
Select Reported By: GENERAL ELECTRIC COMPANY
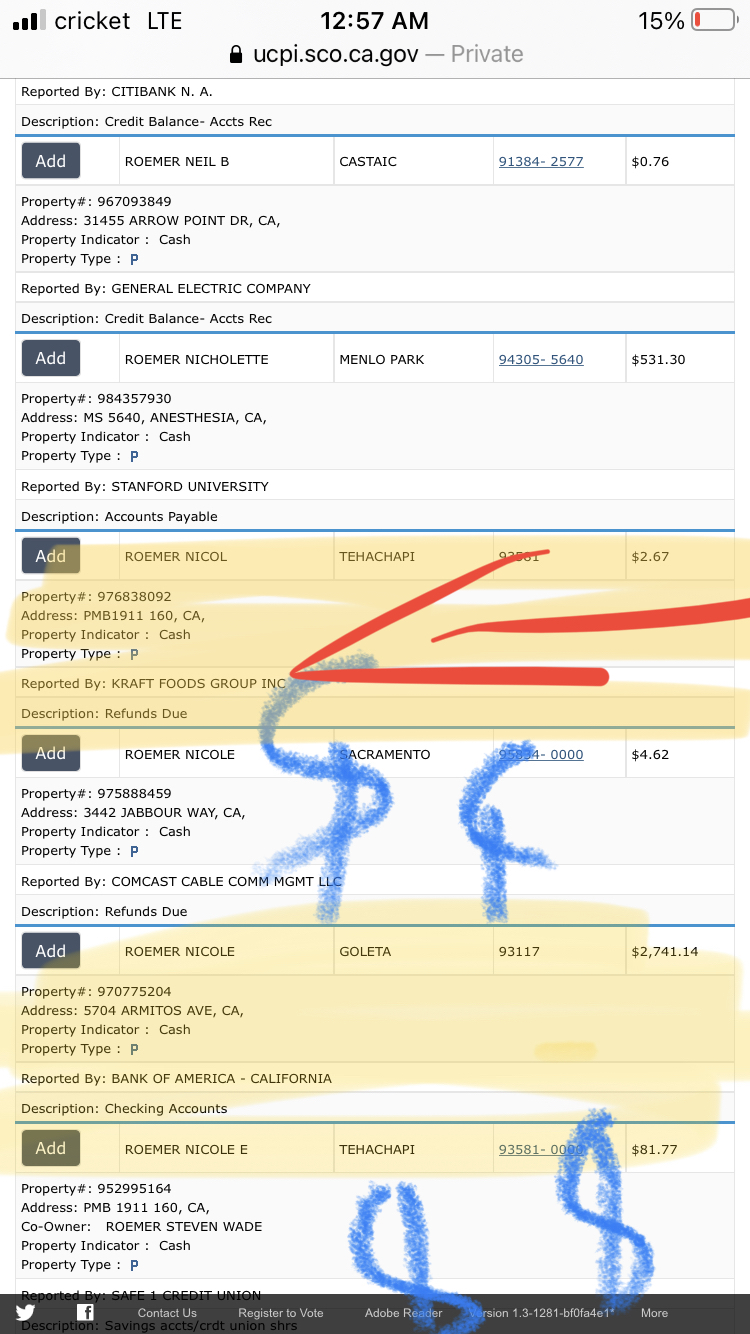tap(166, 289)
